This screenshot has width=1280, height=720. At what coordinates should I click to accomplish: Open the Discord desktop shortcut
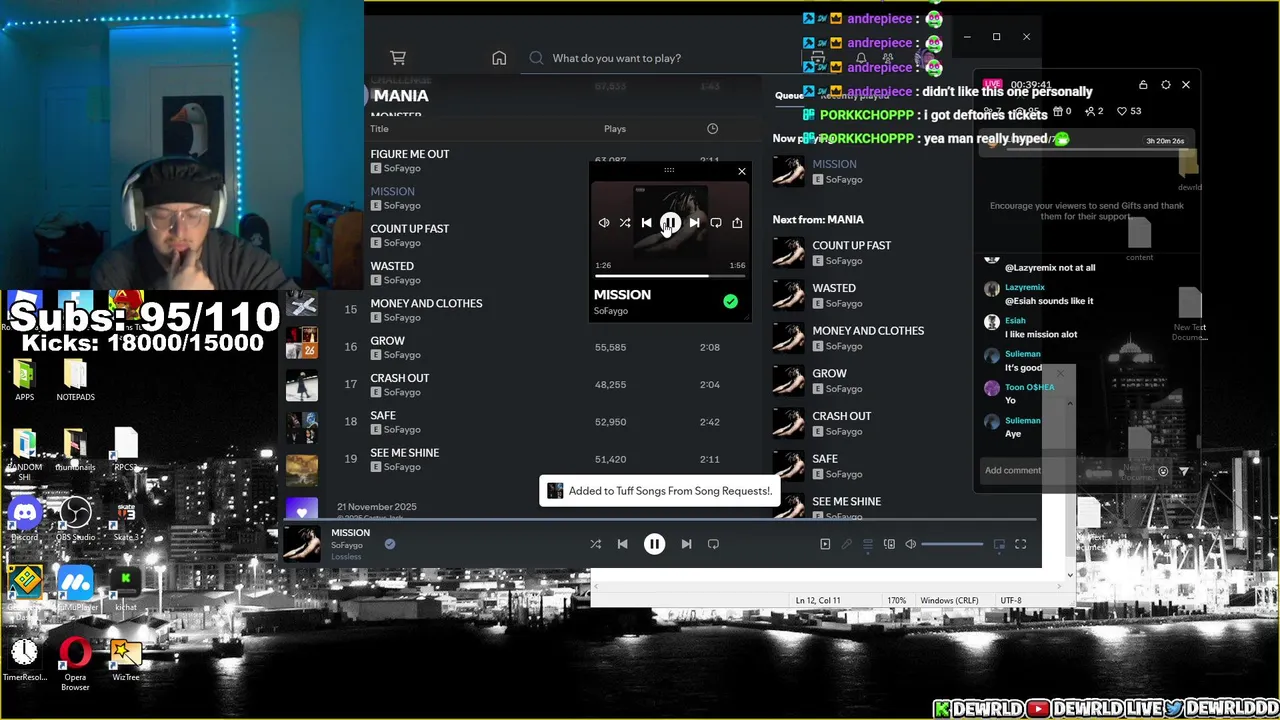pos(25,519)
